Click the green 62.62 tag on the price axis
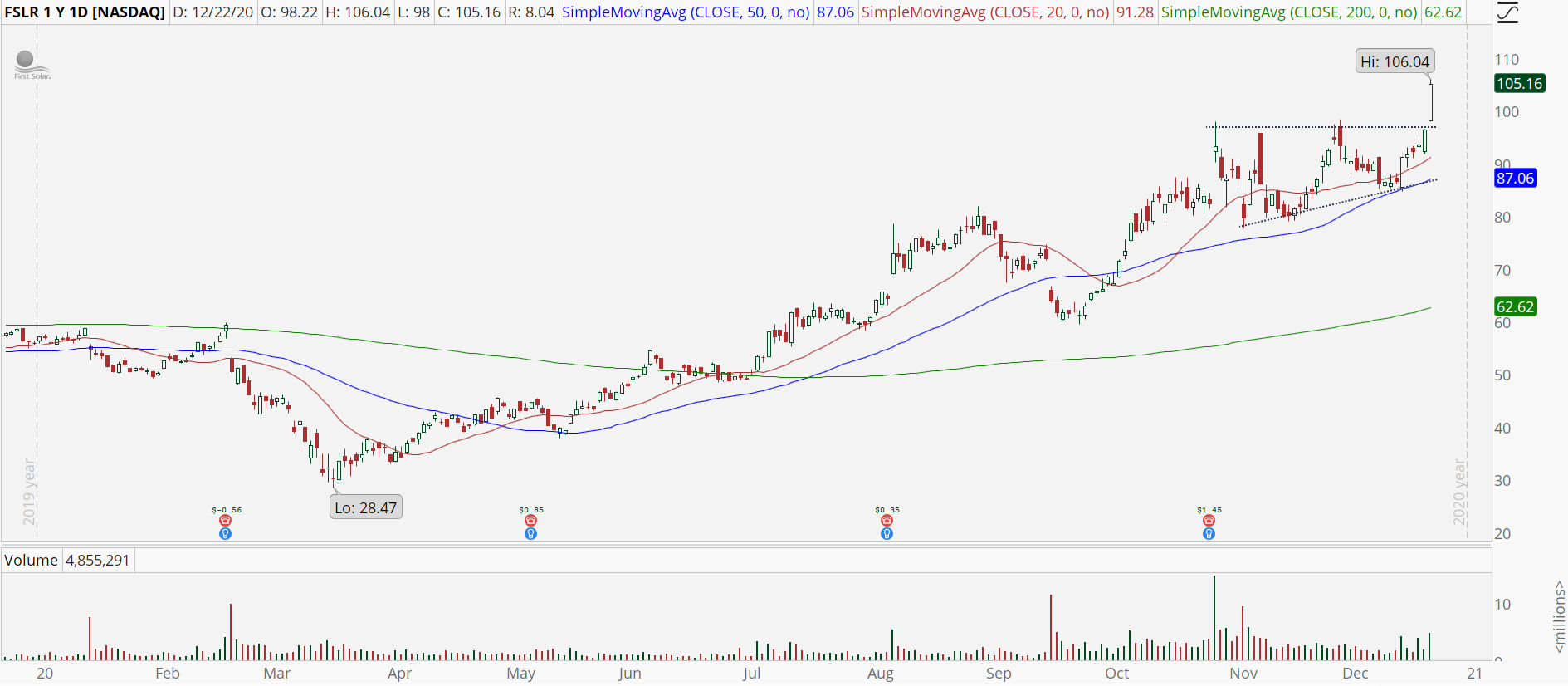 point(1516,306)
